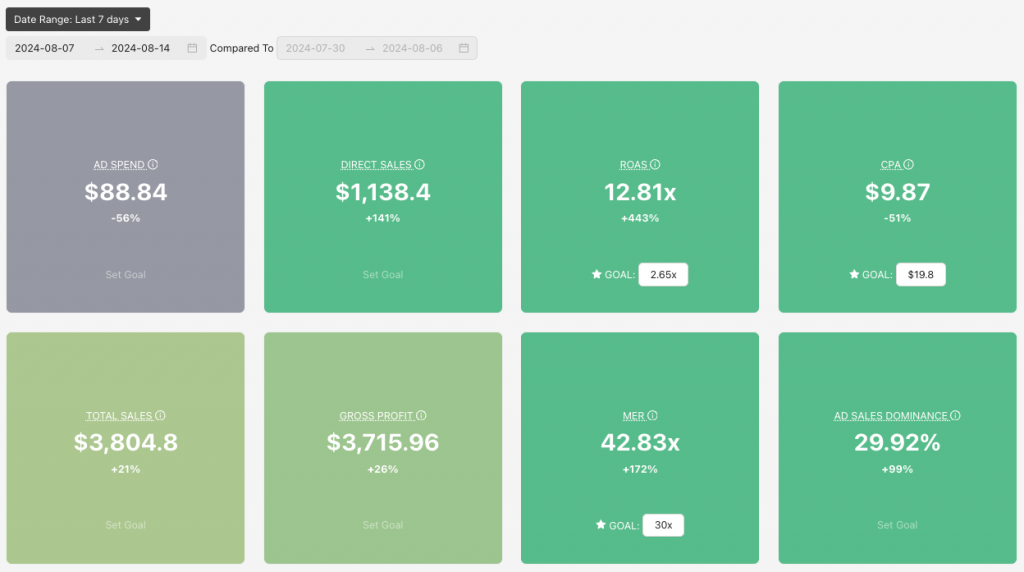Click Set Goal under GROSS PROFIT
The height and width of the screenshot is (572, 1024).
pos(383,525)
